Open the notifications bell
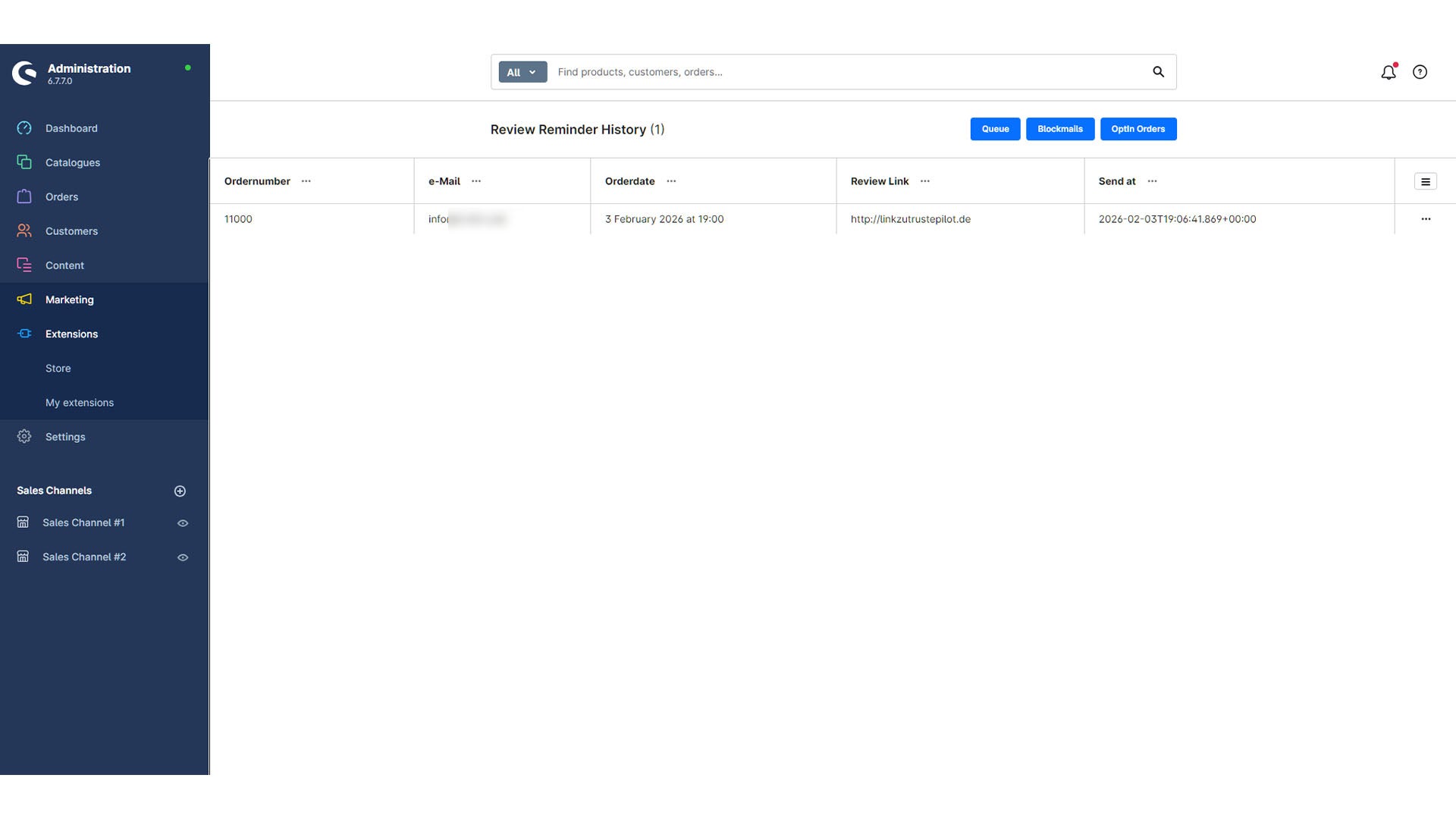Viewport: 1456px width, 819px height. (x=1388, y=72)
